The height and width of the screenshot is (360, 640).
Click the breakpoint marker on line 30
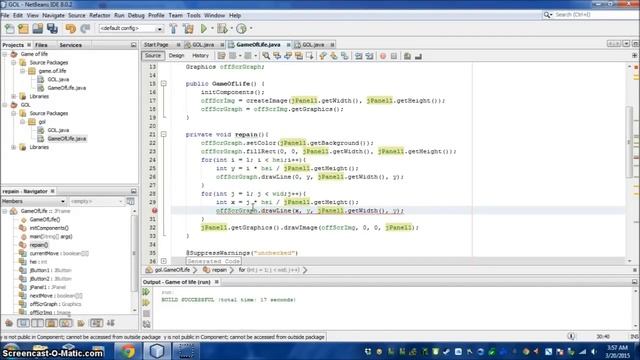click(154, 211)
